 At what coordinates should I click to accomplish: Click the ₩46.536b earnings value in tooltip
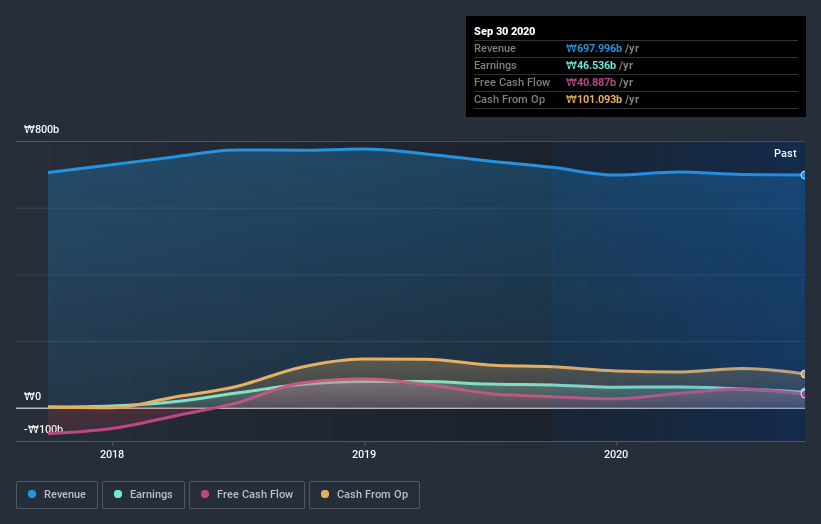(591, 65)
